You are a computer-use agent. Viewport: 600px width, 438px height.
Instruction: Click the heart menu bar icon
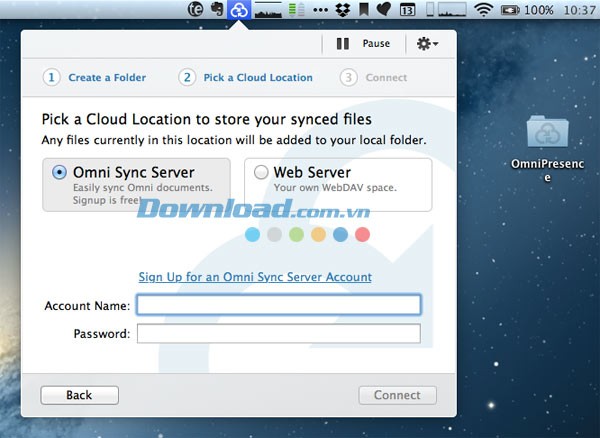pos(383,10)
